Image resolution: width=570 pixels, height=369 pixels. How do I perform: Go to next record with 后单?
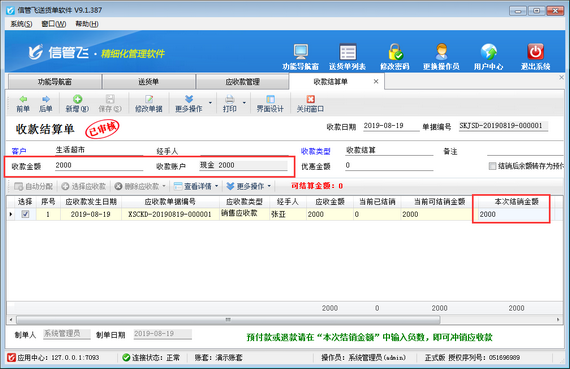point(46,104)
